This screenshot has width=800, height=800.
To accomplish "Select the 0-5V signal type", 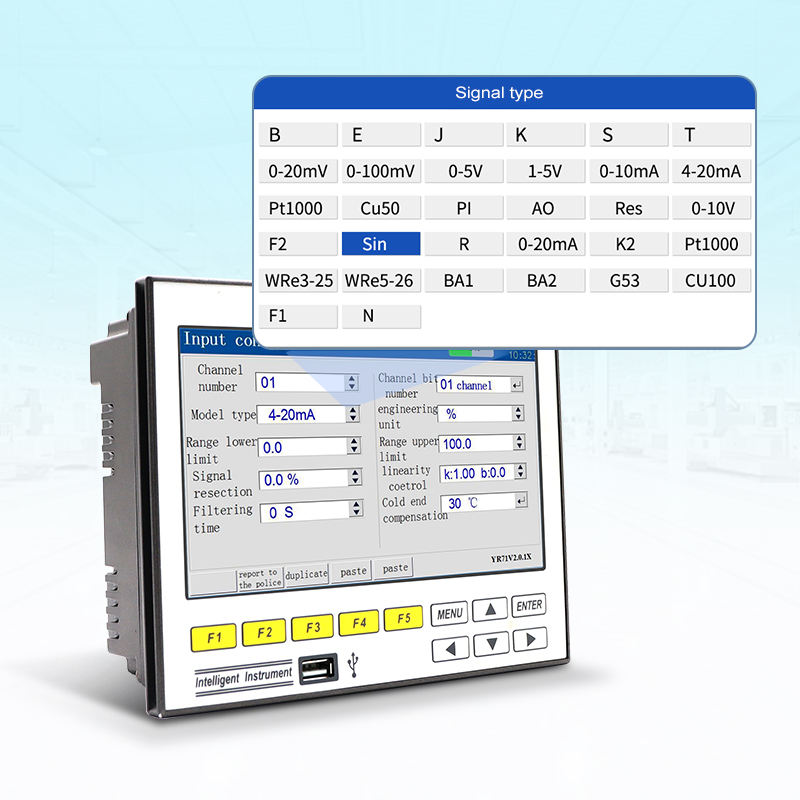I will pos(464,171).
